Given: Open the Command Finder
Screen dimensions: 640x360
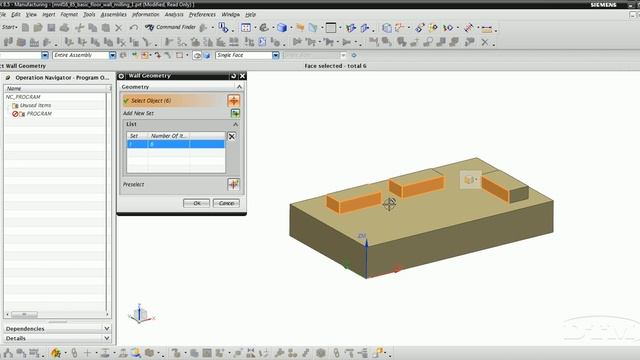Looking at the screenshot, I should [170, 27].
